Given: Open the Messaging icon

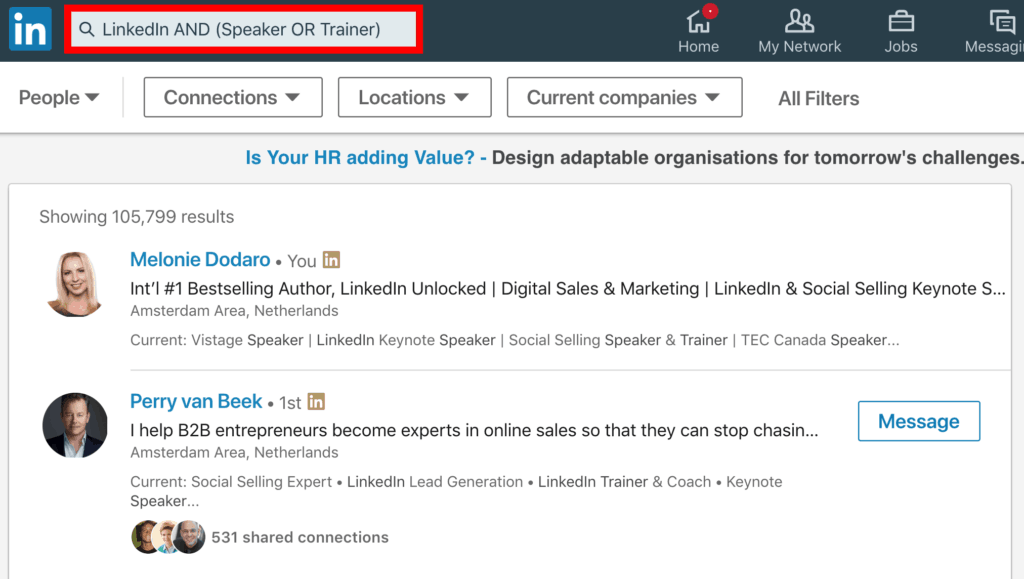Looking at the screenshot, I should [1002, 22].
